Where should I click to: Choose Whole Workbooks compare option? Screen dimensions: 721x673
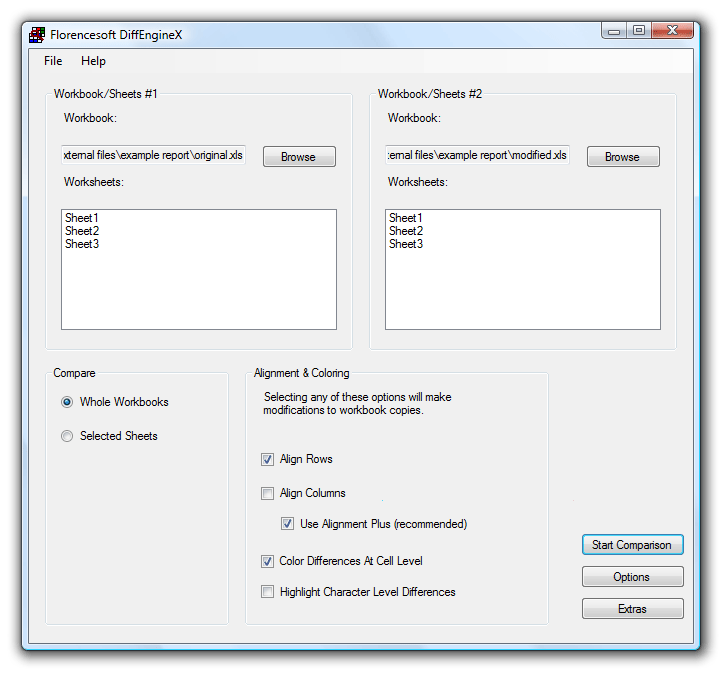[x=67, y=402]
